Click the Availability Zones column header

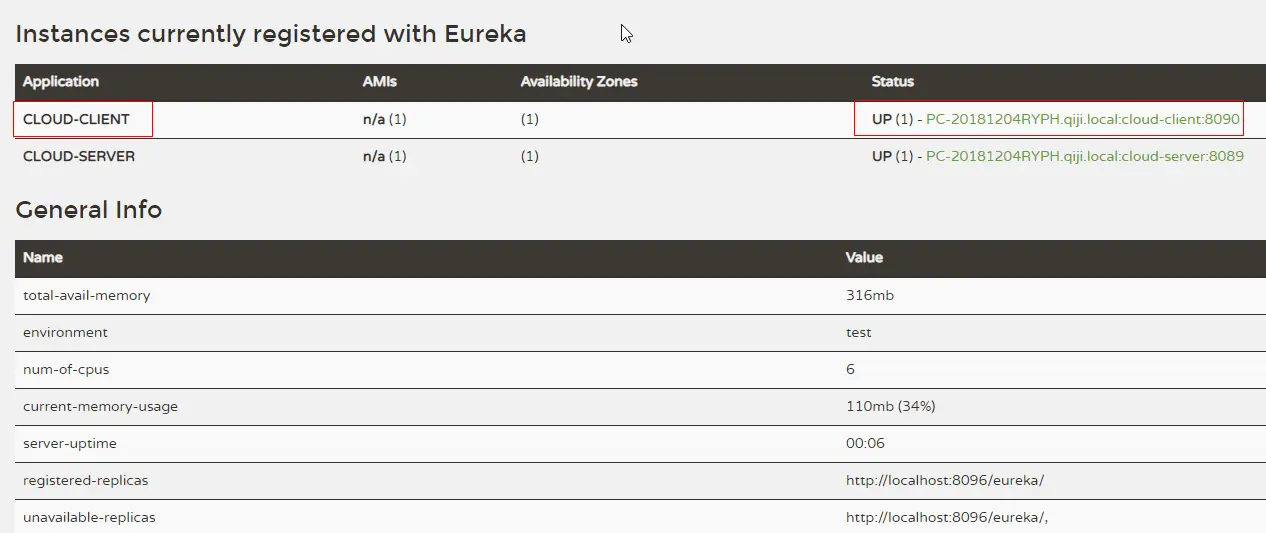pyautogui.click(x=578, y=82)
